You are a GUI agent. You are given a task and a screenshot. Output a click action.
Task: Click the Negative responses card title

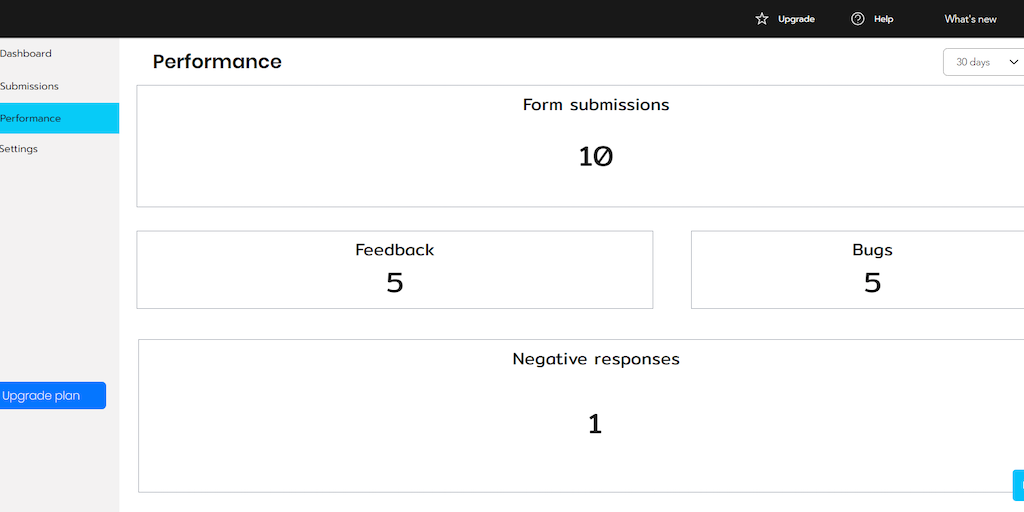[x=596, y=359]
